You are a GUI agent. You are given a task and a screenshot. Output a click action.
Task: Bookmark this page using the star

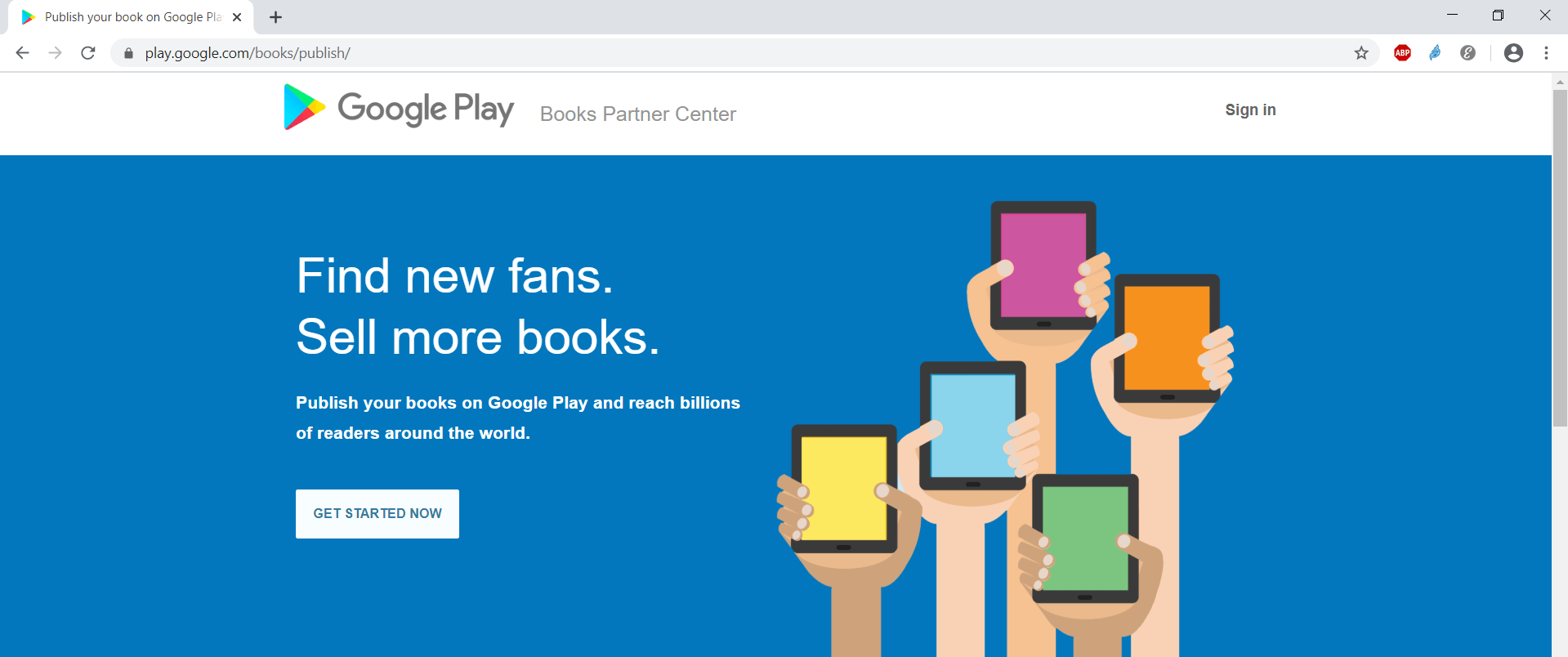point(1361,52)
